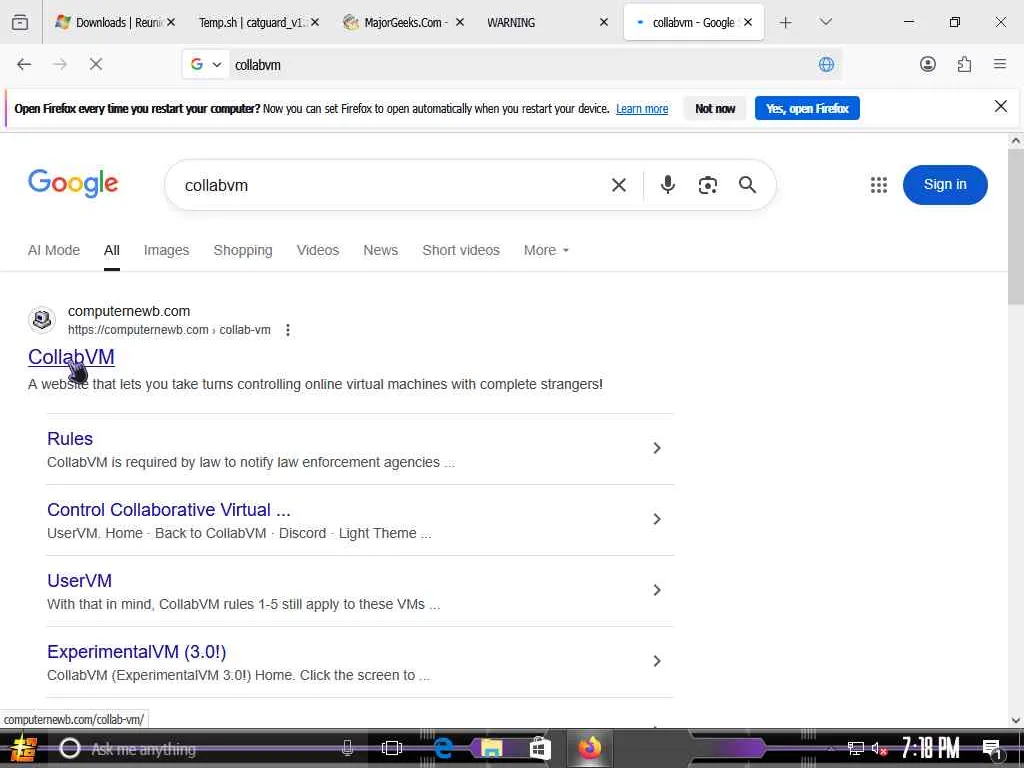List all tabs with the chevron button
The height and width of the screenshot is (768, 1024).
pyautogui.click(x=826, y=22)
